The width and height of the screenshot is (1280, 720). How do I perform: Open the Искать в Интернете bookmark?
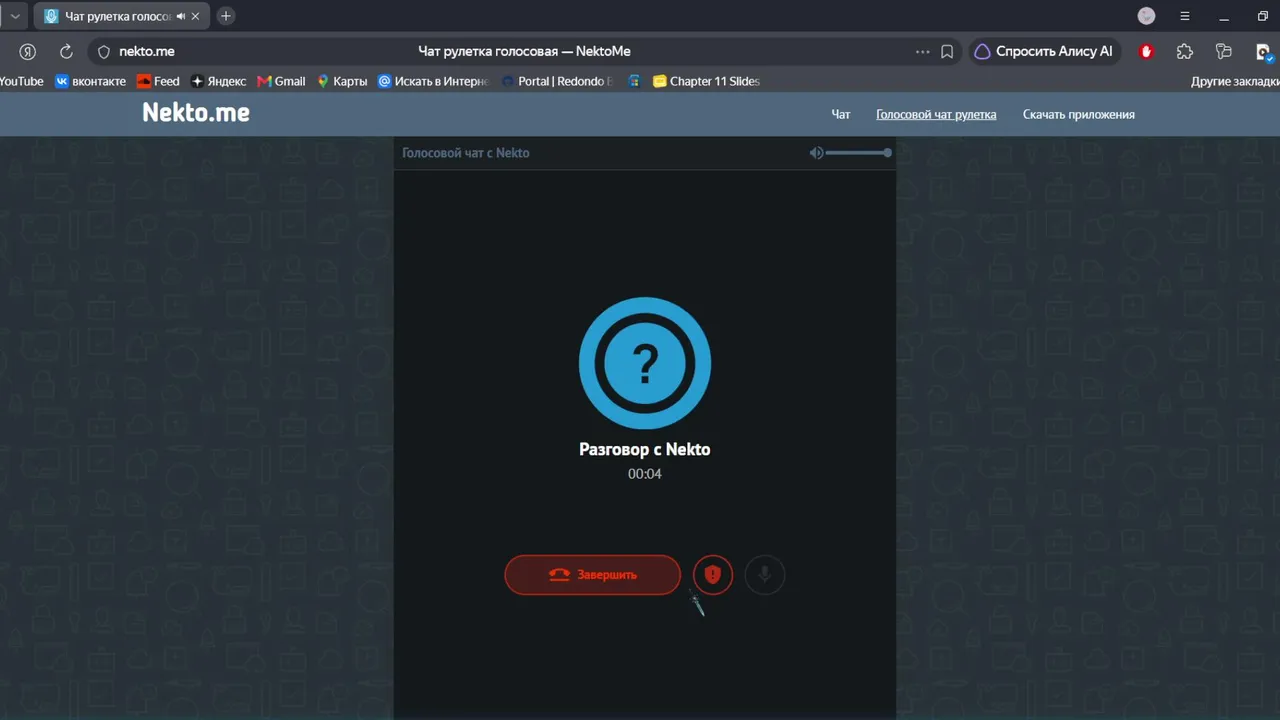433,81
